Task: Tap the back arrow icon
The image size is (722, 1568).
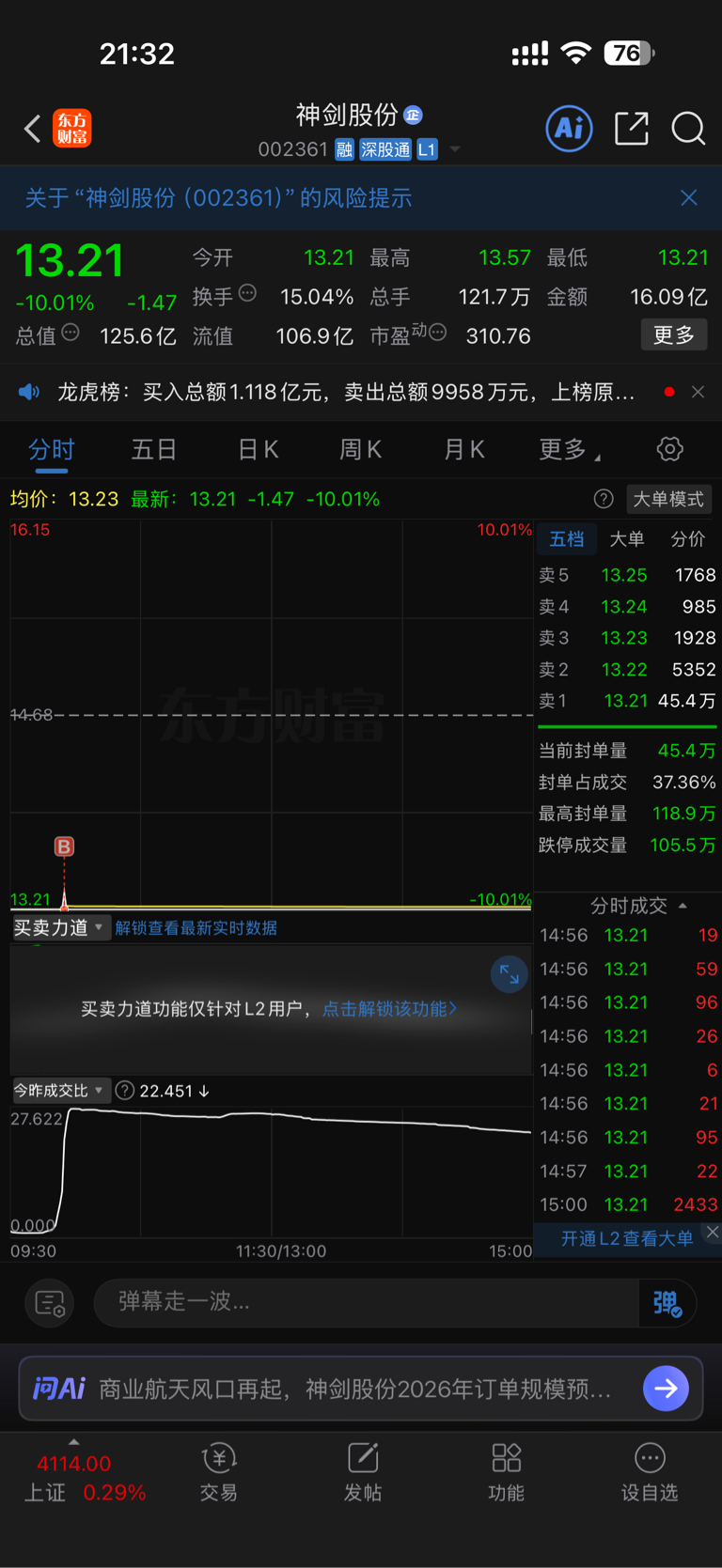Action: [x=32, y=129]
